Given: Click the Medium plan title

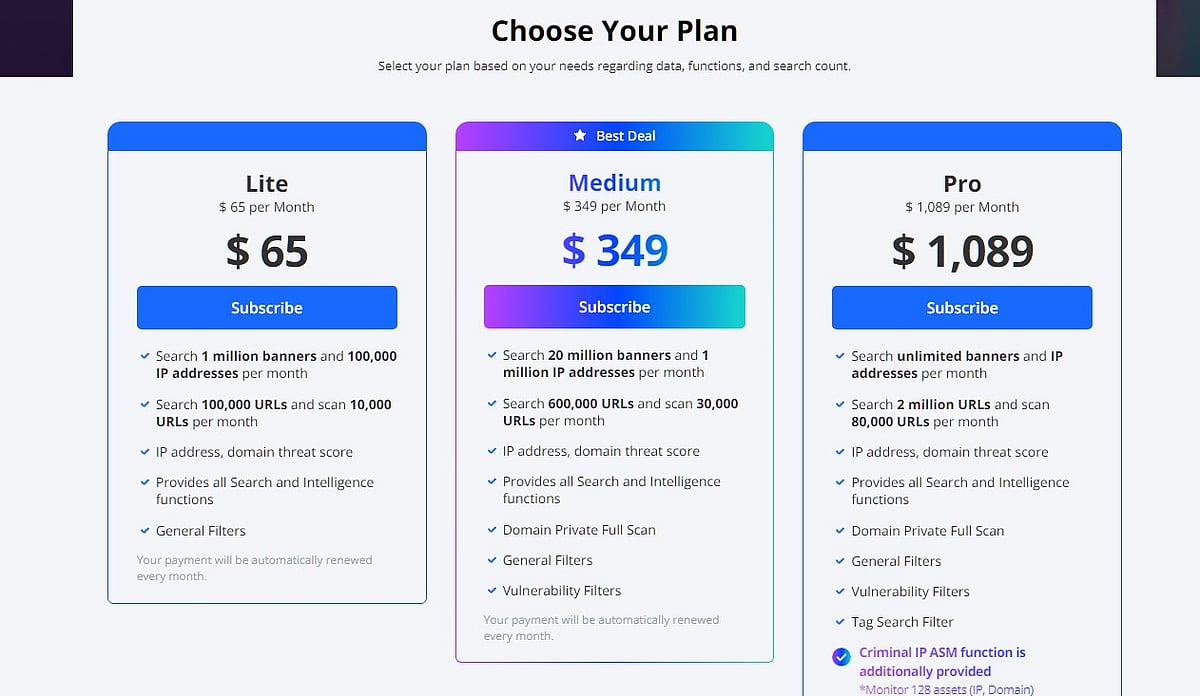Looking at the screenshot, I should tap(614, 183).
